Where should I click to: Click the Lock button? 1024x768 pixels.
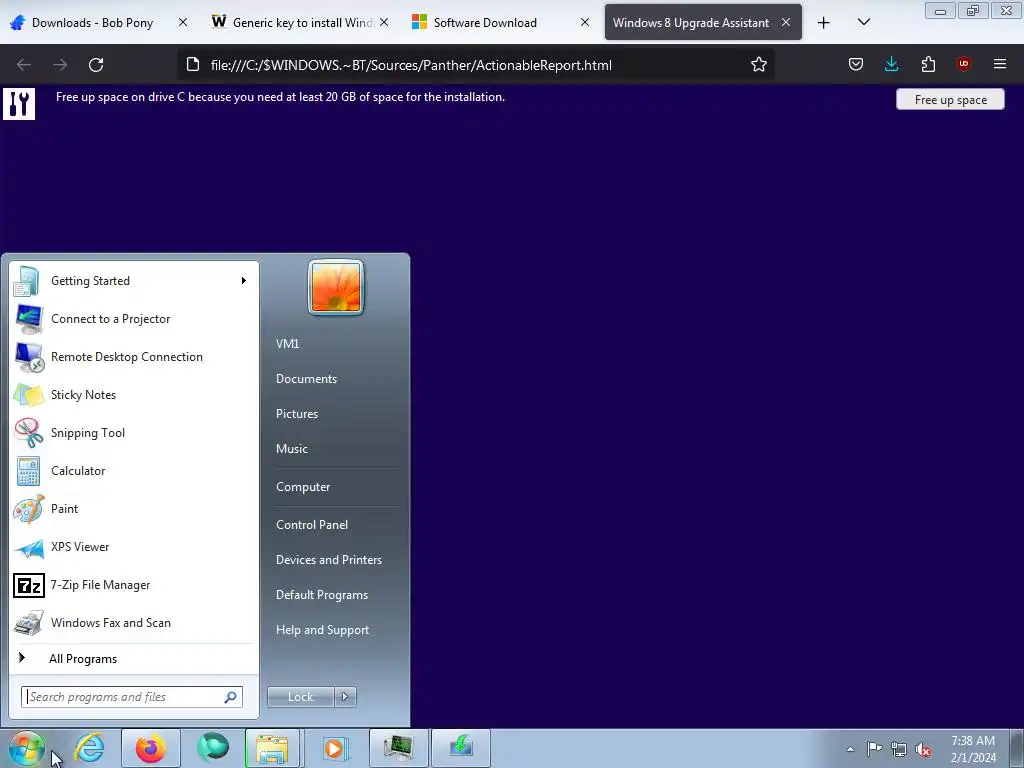[x=300, y=697]
